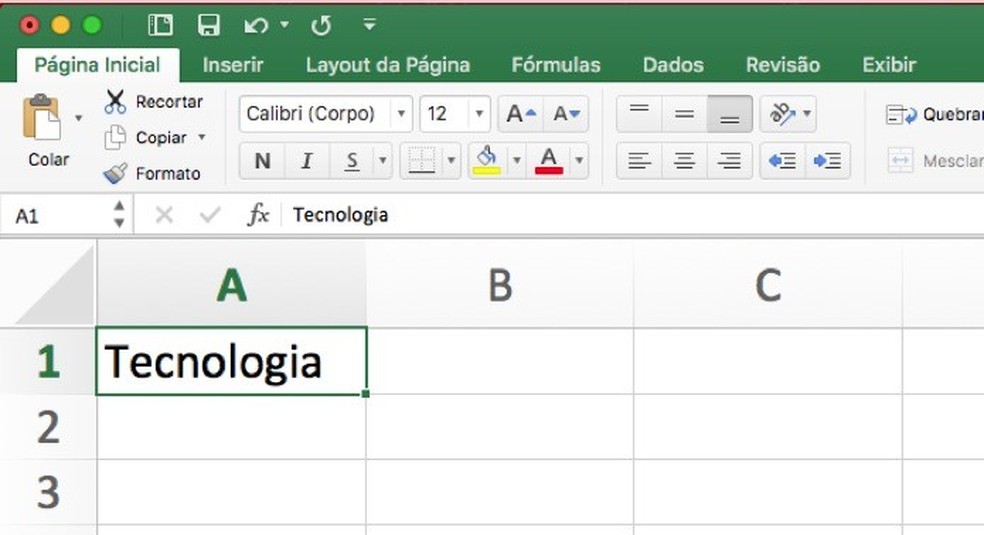Apply the yellow fill color bucket
Screen dimensions: 984x535
tap(487, 160)
